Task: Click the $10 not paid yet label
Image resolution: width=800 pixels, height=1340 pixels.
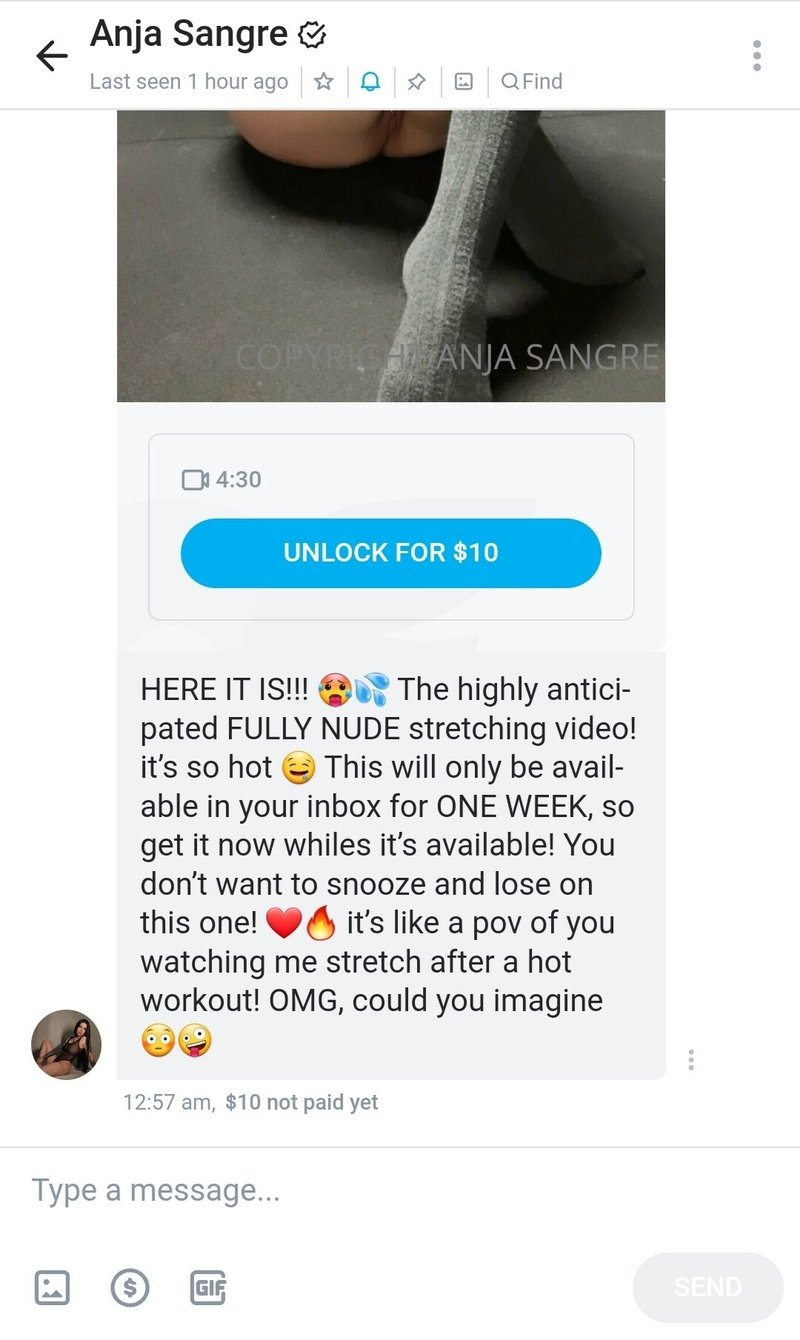Action: [x=302, y=1103]
